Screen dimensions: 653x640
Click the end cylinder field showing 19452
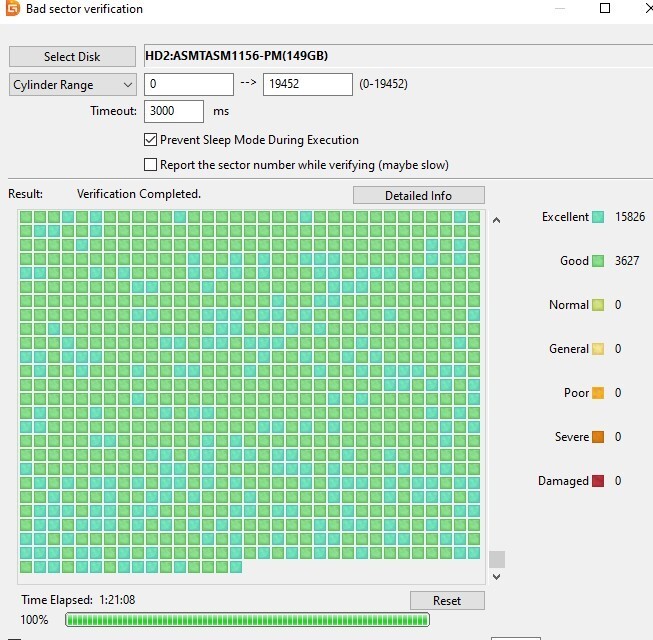(308, 84)
